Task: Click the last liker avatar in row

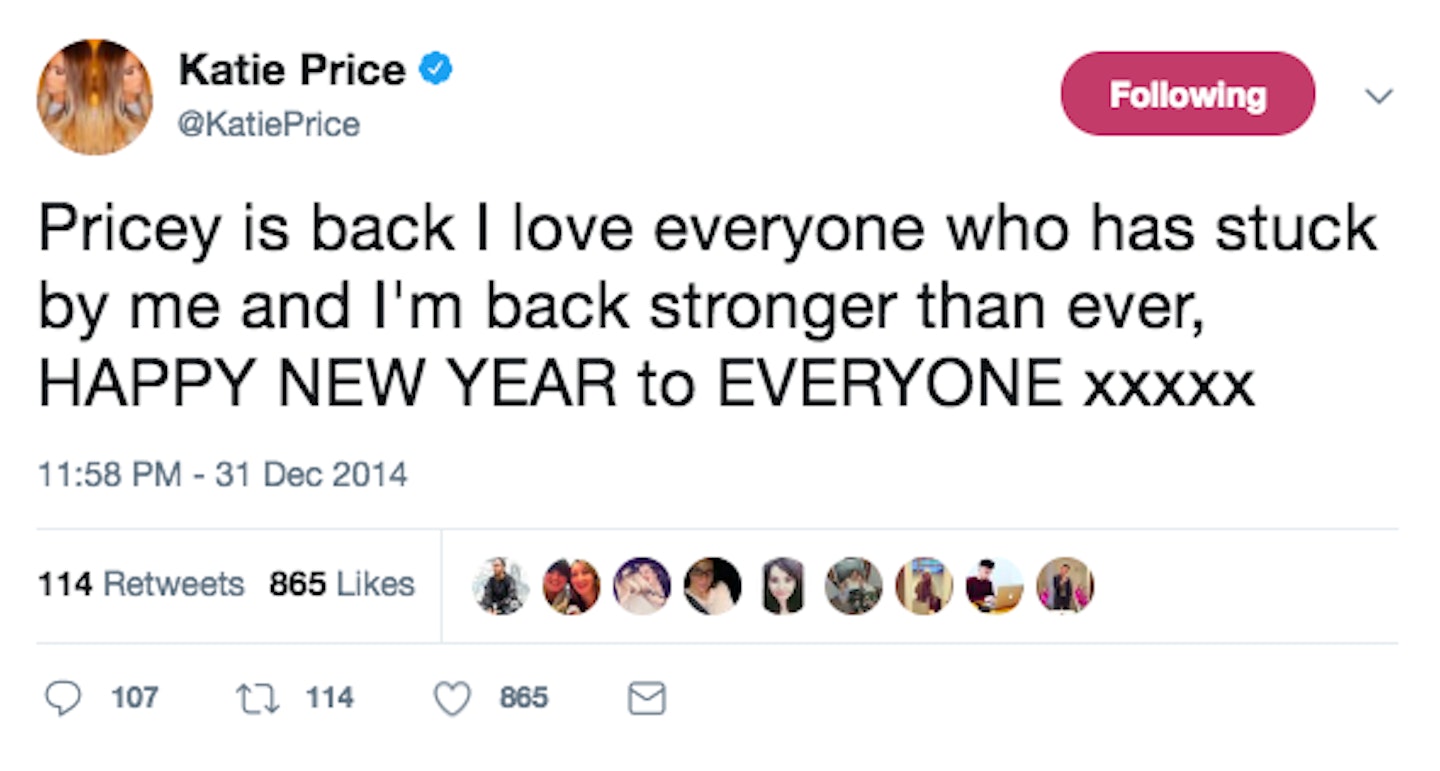Action: pos(1065,586)
